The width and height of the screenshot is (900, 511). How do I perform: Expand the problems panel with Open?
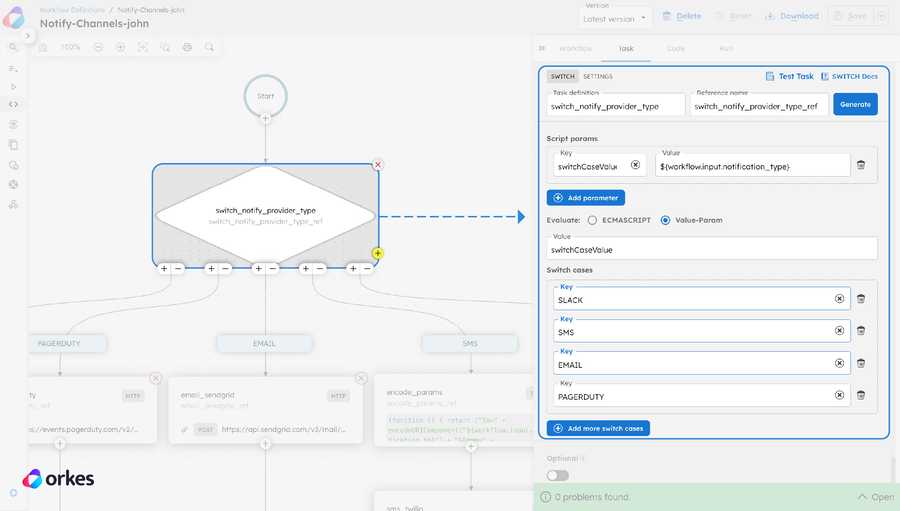(x=876, y=497)
